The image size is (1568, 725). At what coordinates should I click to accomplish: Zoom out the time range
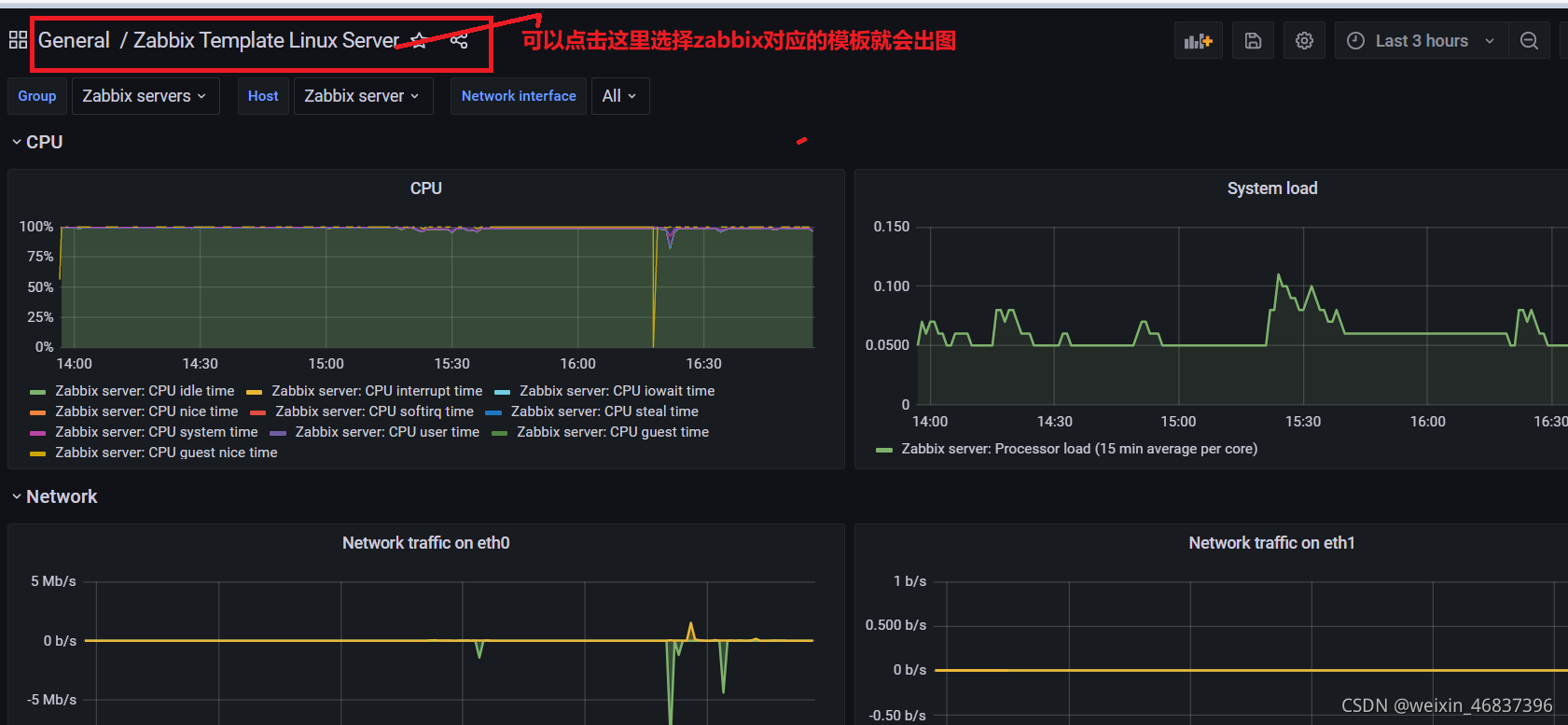click(x=1529, y=41)
